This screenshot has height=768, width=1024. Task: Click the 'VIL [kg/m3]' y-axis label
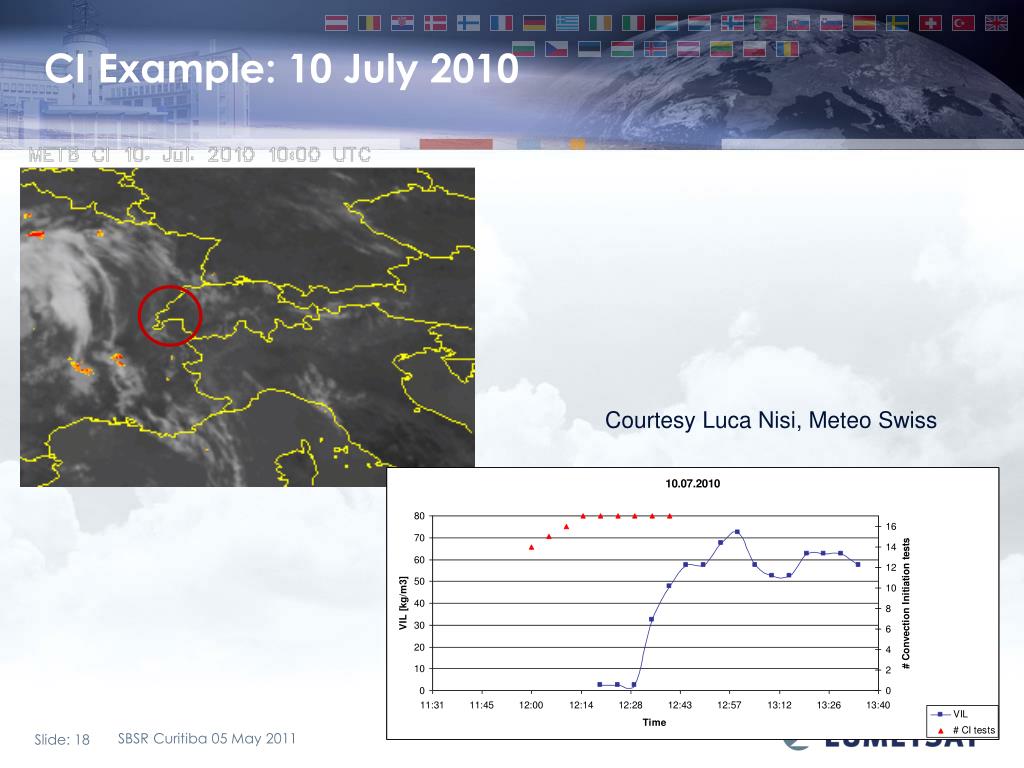click(403, 603)
